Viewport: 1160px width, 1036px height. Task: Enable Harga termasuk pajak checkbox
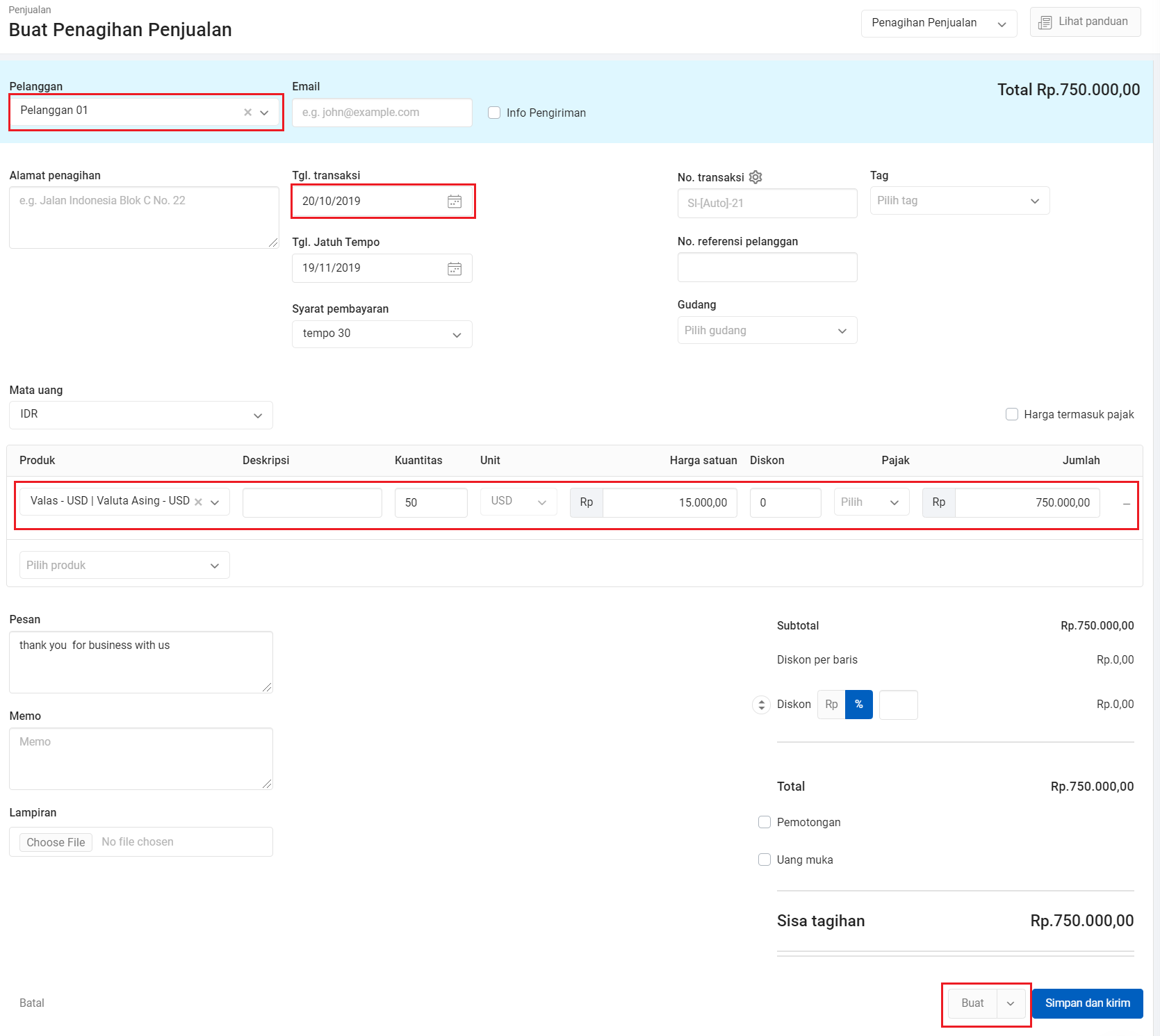(1012, 414)
